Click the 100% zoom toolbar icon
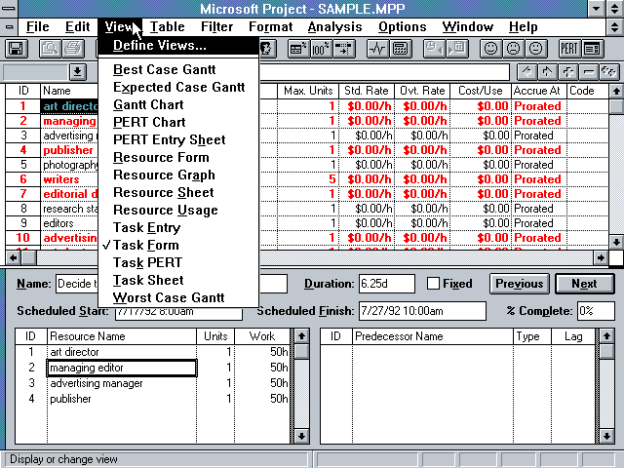The width and height of the screenshot is (624, 468). (x=321, y=48)
